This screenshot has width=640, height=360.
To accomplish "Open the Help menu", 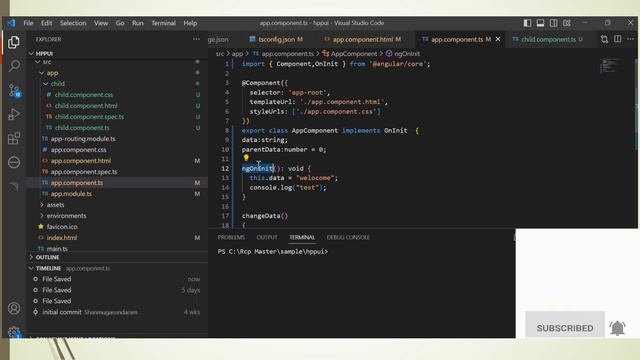I will click(x=190, y=23).
